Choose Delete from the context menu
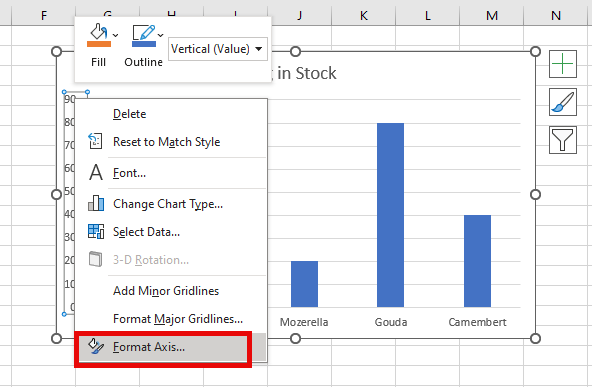Image resolution: width=592 pixels, height=387 pixels. [x=130, y=114]
